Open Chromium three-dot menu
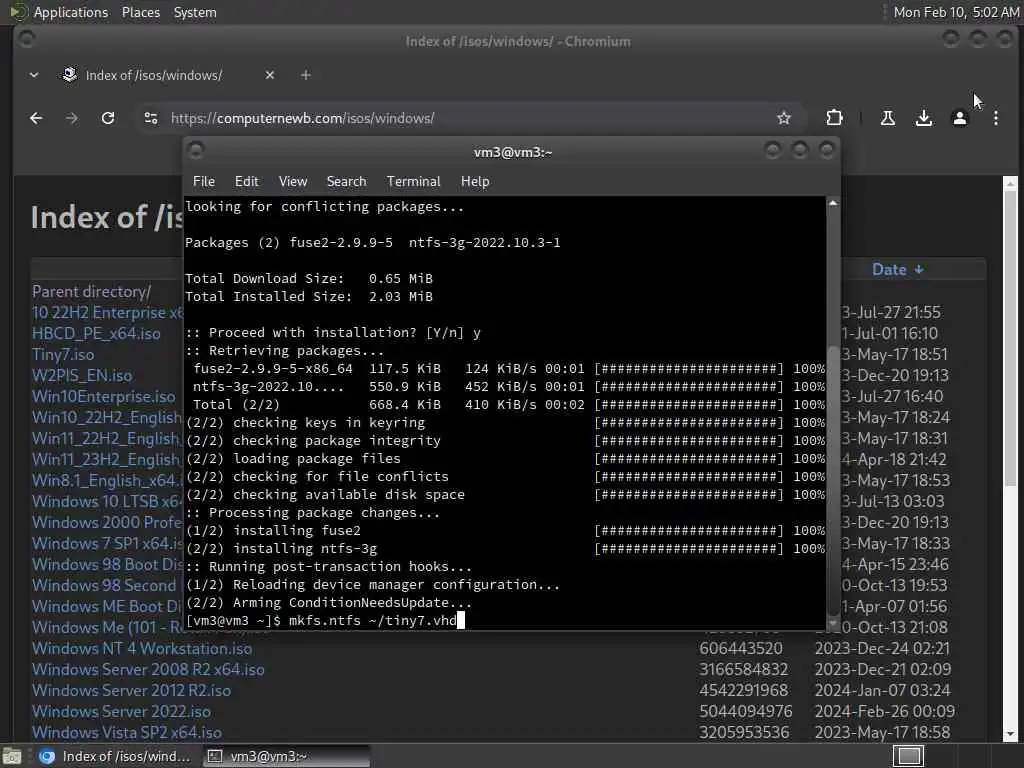Screen dimensions: 1024x768 pyautogui.click(x=995, y=118)
